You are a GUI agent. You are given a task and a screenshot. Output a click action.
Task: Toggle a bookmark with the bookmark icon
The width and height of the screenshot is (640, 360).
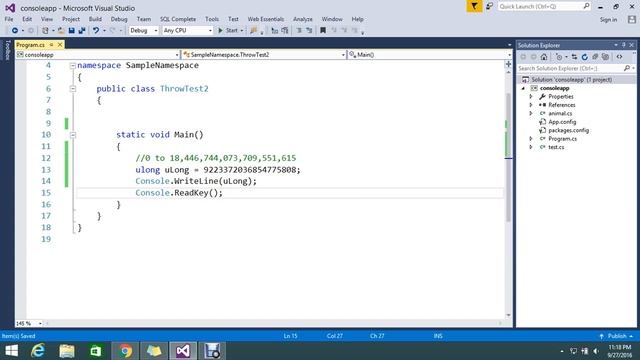coord(323,31)
